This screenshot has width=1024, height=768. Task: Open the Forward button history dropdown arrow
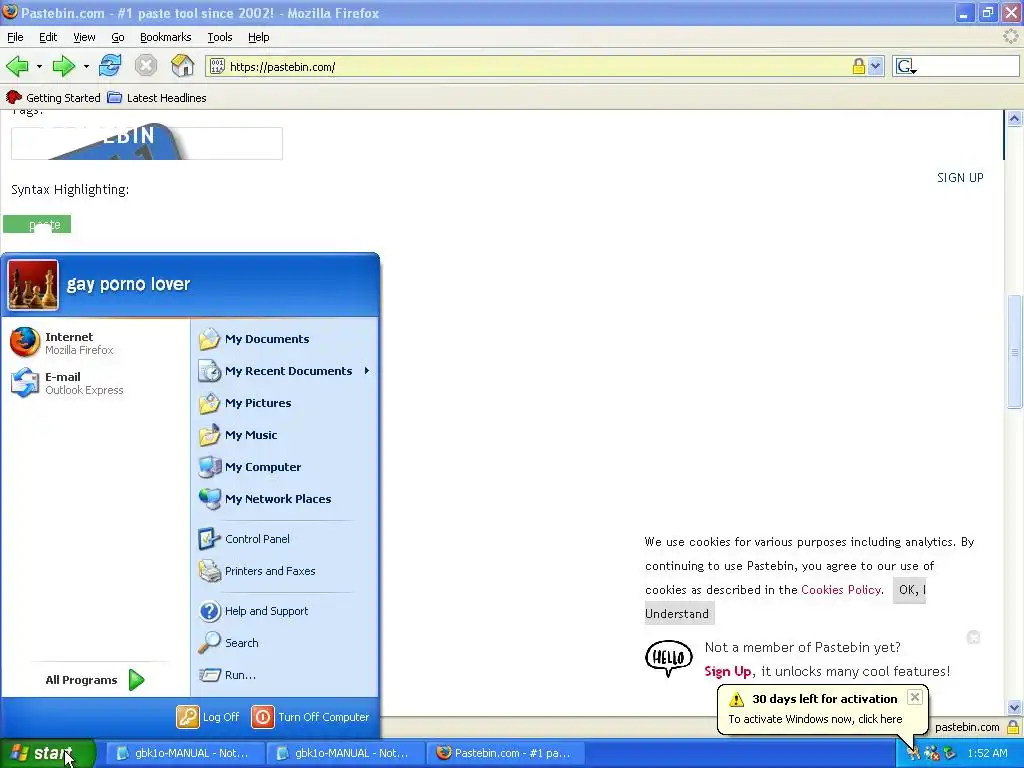[x=86, y=66]
